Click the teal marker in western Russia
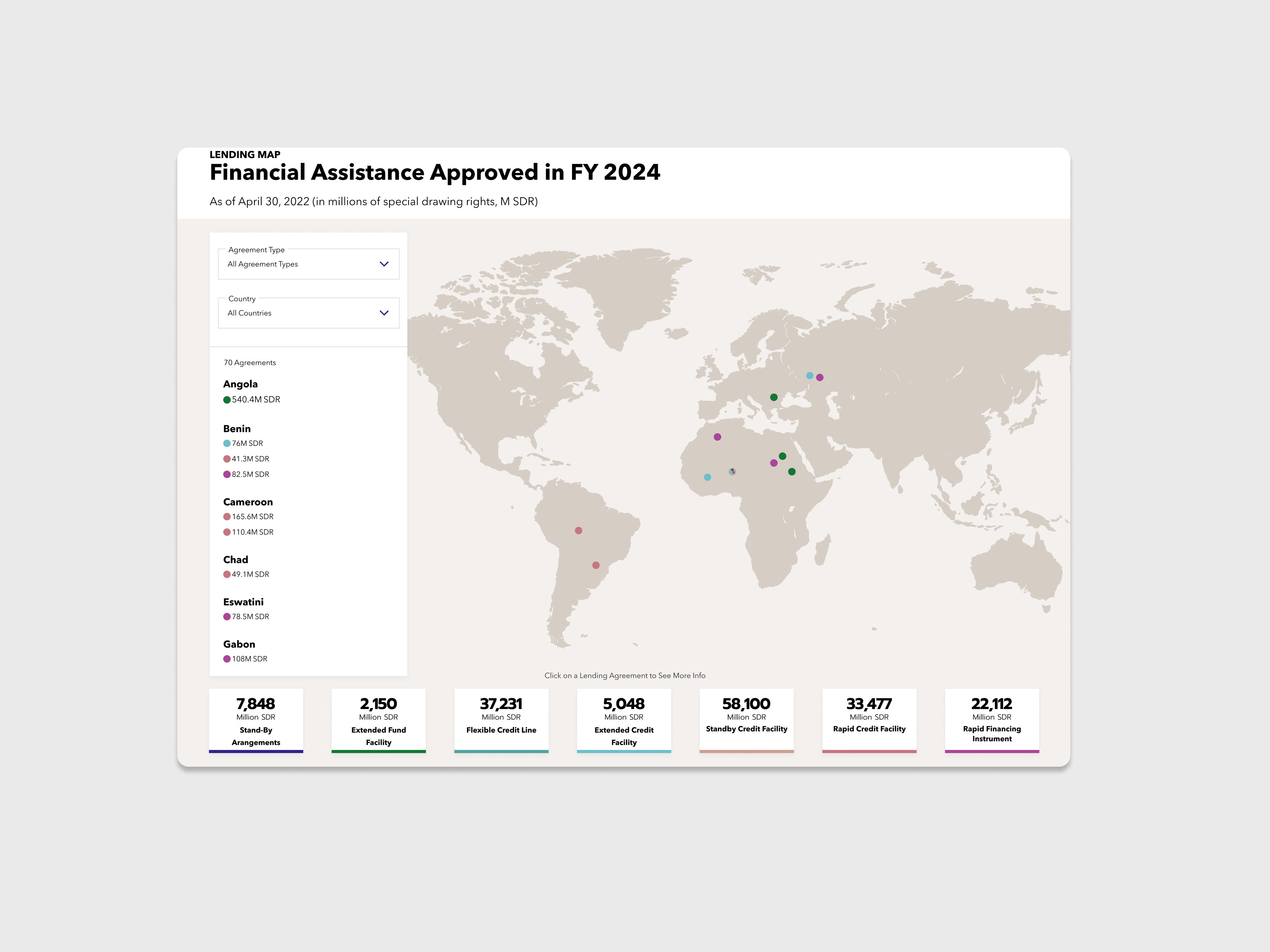Viewport: 1270px width, 952px height. pyautogui.click(x=810, y=376)
